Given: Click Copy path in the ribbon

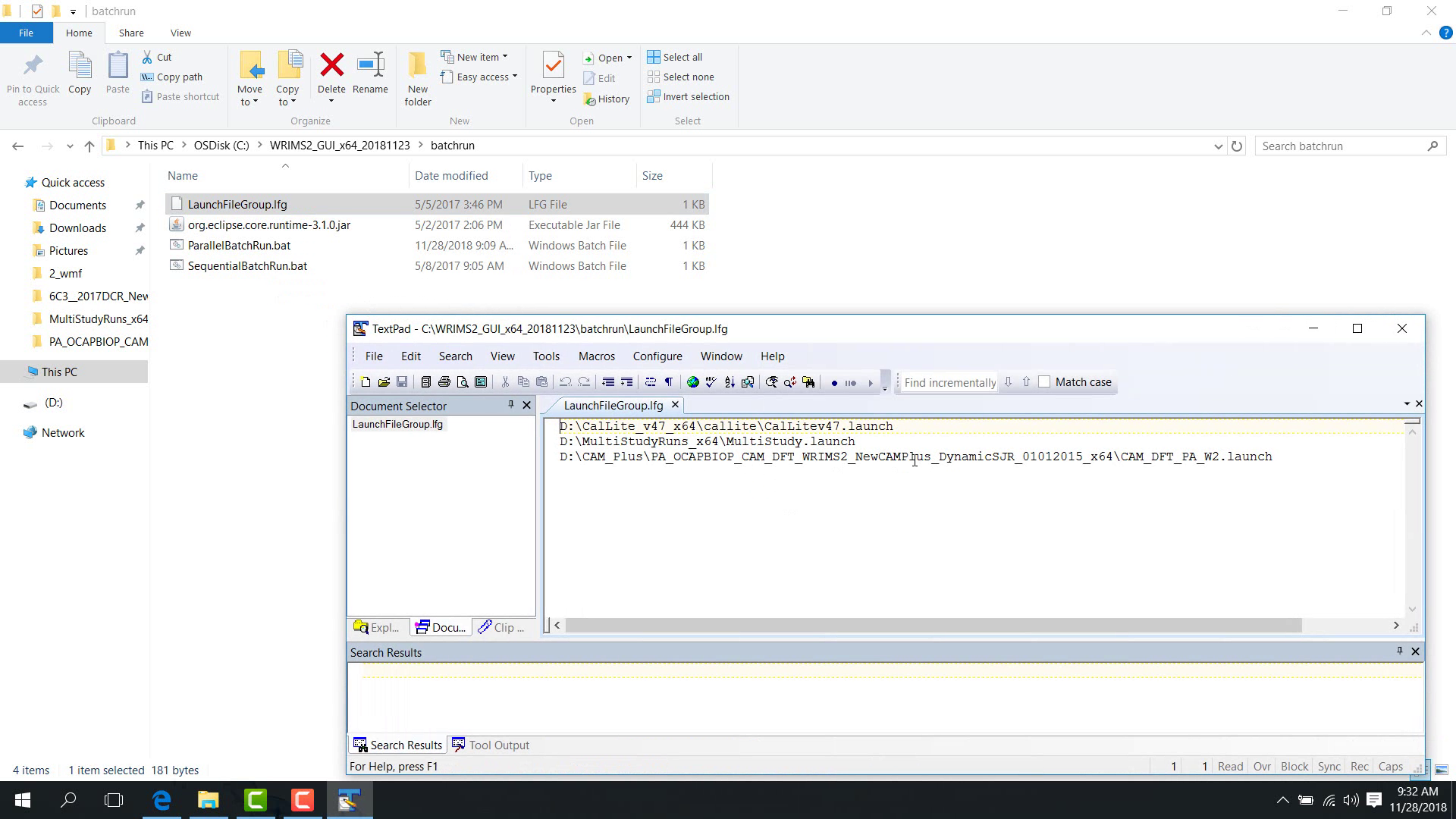Looking at the screenshot, I should click(172, 77).
